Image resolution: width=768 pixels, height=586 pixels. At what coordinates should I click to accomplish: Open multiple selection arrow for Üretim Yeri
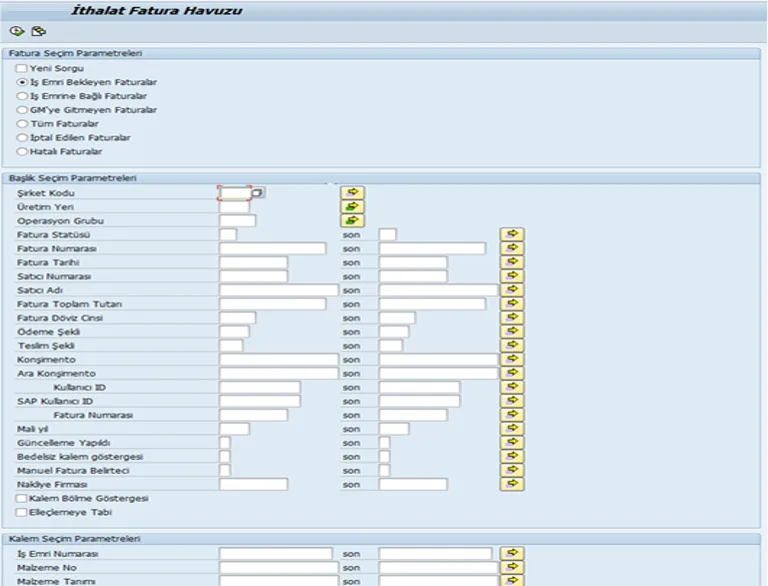coord(352,207)
